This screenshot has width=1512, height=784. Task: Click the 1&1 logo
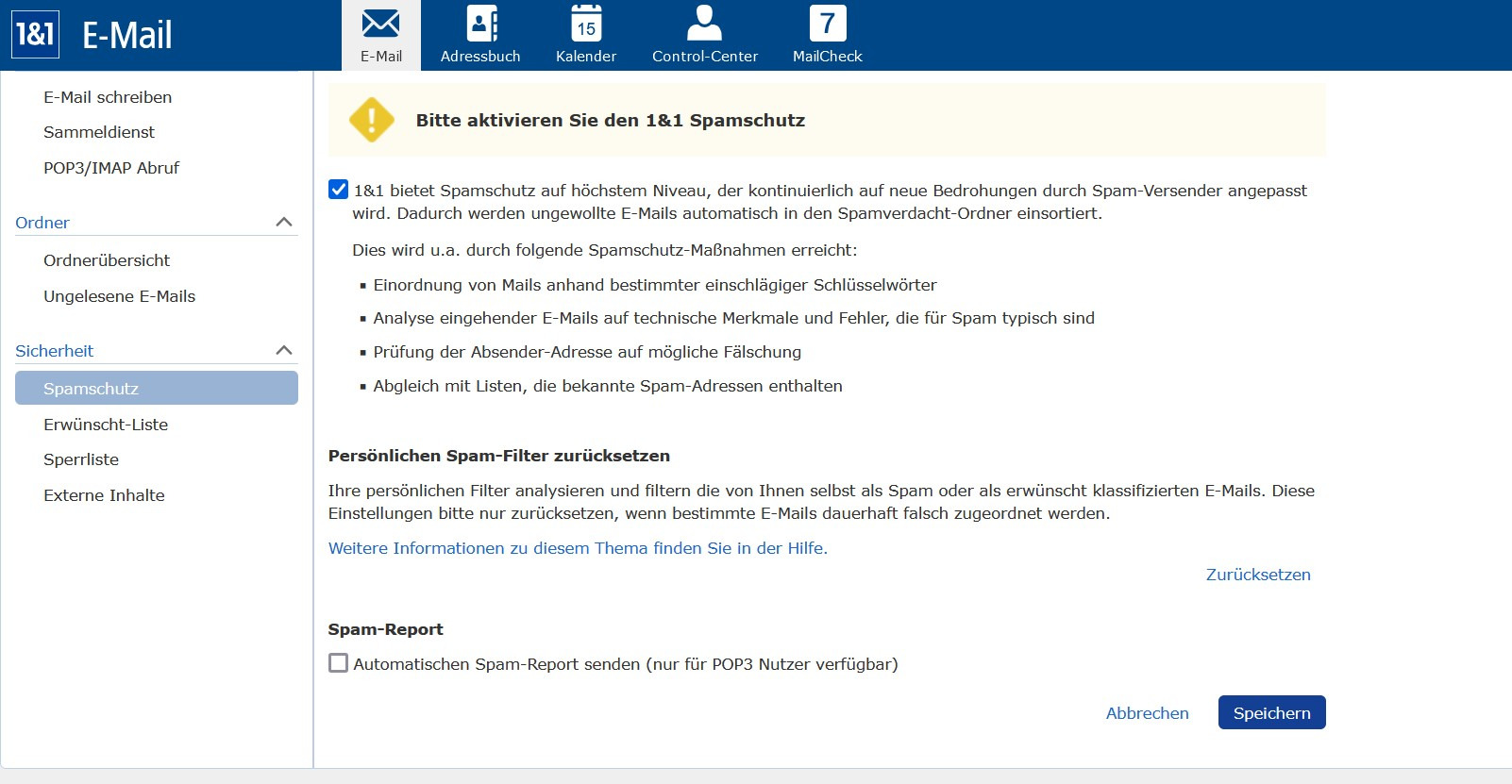pos(36,35)
